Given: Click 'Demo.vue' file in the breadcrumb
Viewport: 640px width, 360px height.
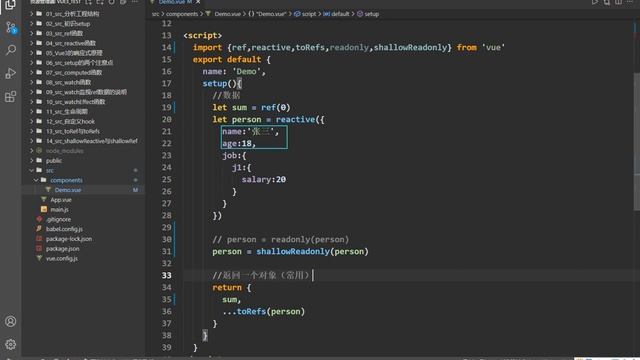Looking at the screenshot, I should tap(227, 14).
